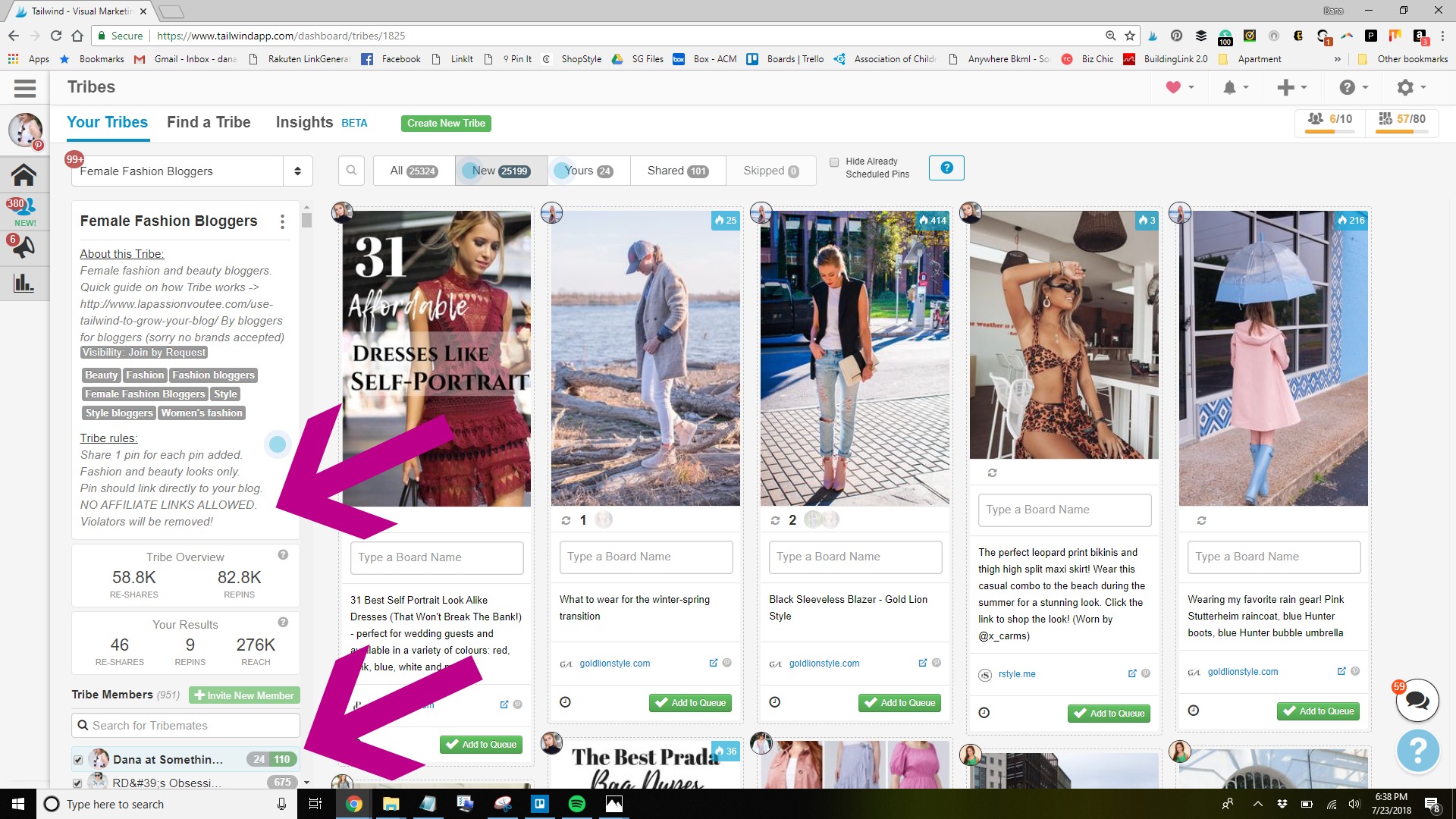Open the megaphone notifications sidebar icon
The height and width of the screenshot is (819, 1456).
point(24,246)
